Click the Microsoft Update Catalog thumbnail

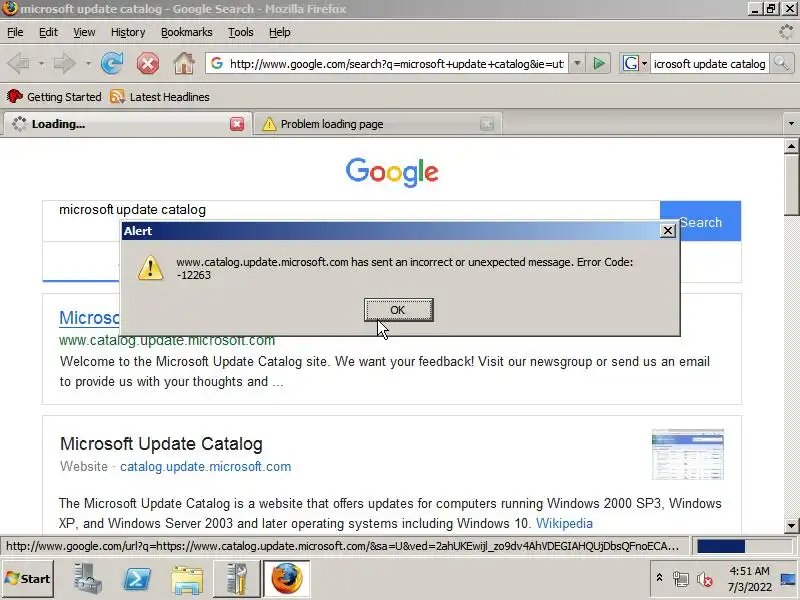(688, 455)
